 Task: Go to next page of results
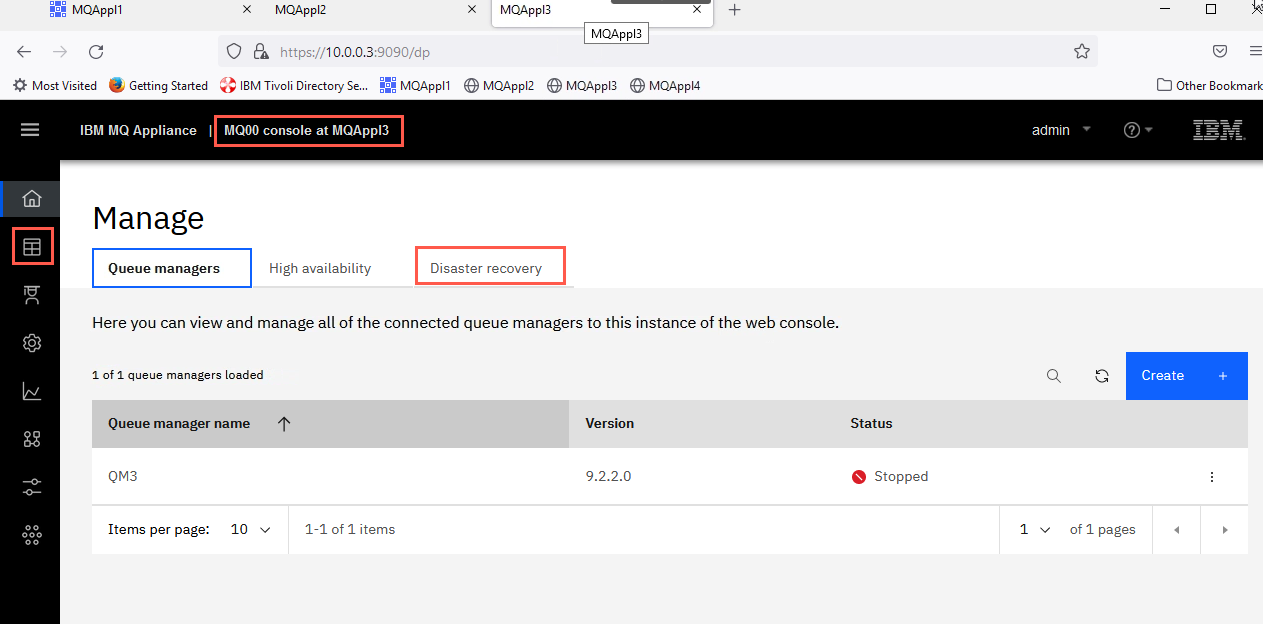[1225, 530]
